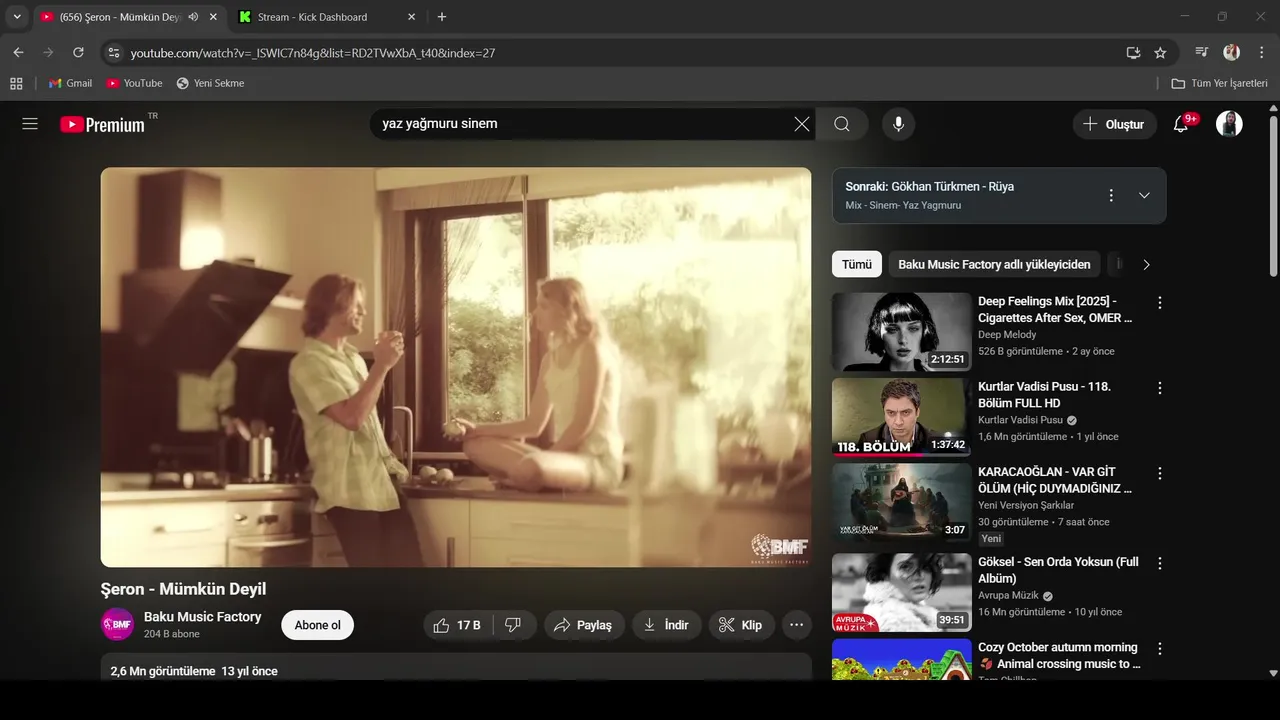Open the Oluştur create button
Image resolution: width=1280 pixels, height=720 pixels.
pos(1114,124)
